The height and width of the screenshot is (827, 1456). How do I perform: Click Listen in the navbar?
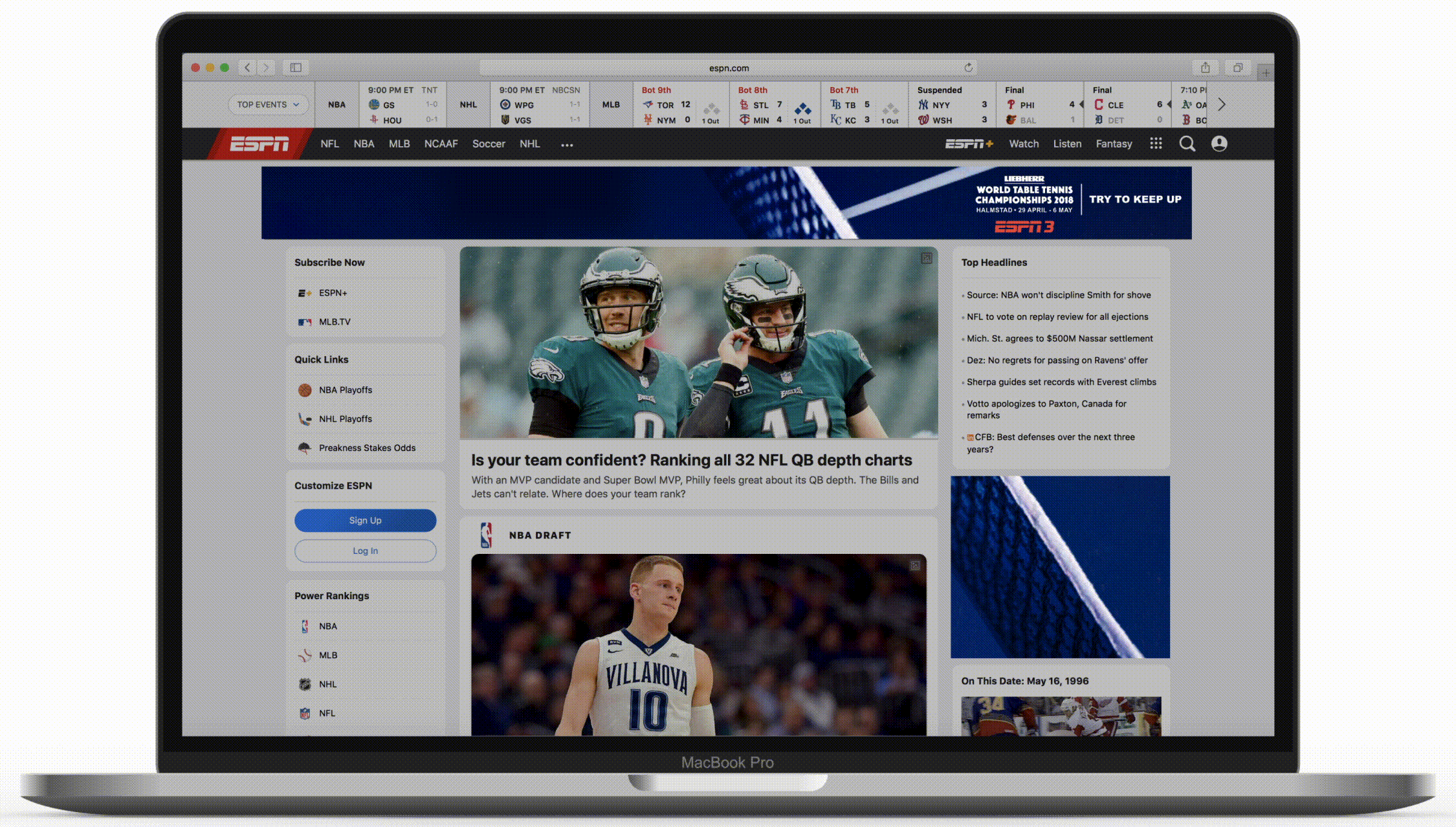pyautogui.click(x=1067, y=144)
